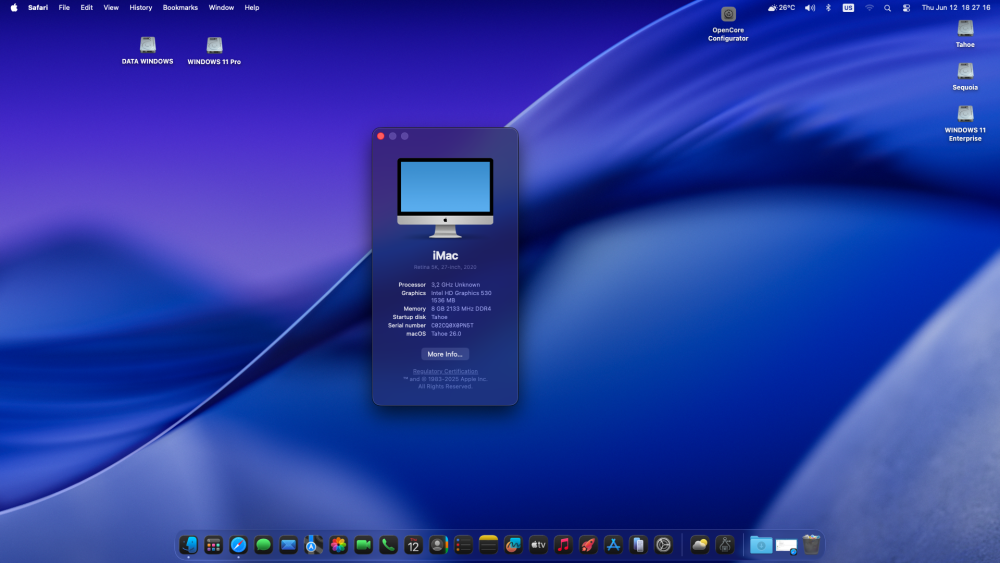Launch Reminders from the Dock
1000x563 pixels.
pyautogui.click(x=463, y=545)
